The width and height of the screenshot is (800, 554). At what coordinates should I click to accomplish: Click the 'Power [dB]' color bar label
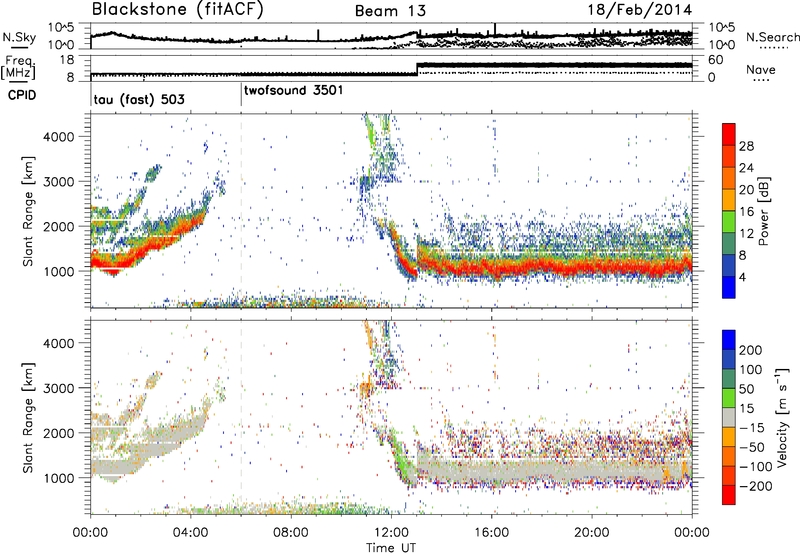point(764,211)
